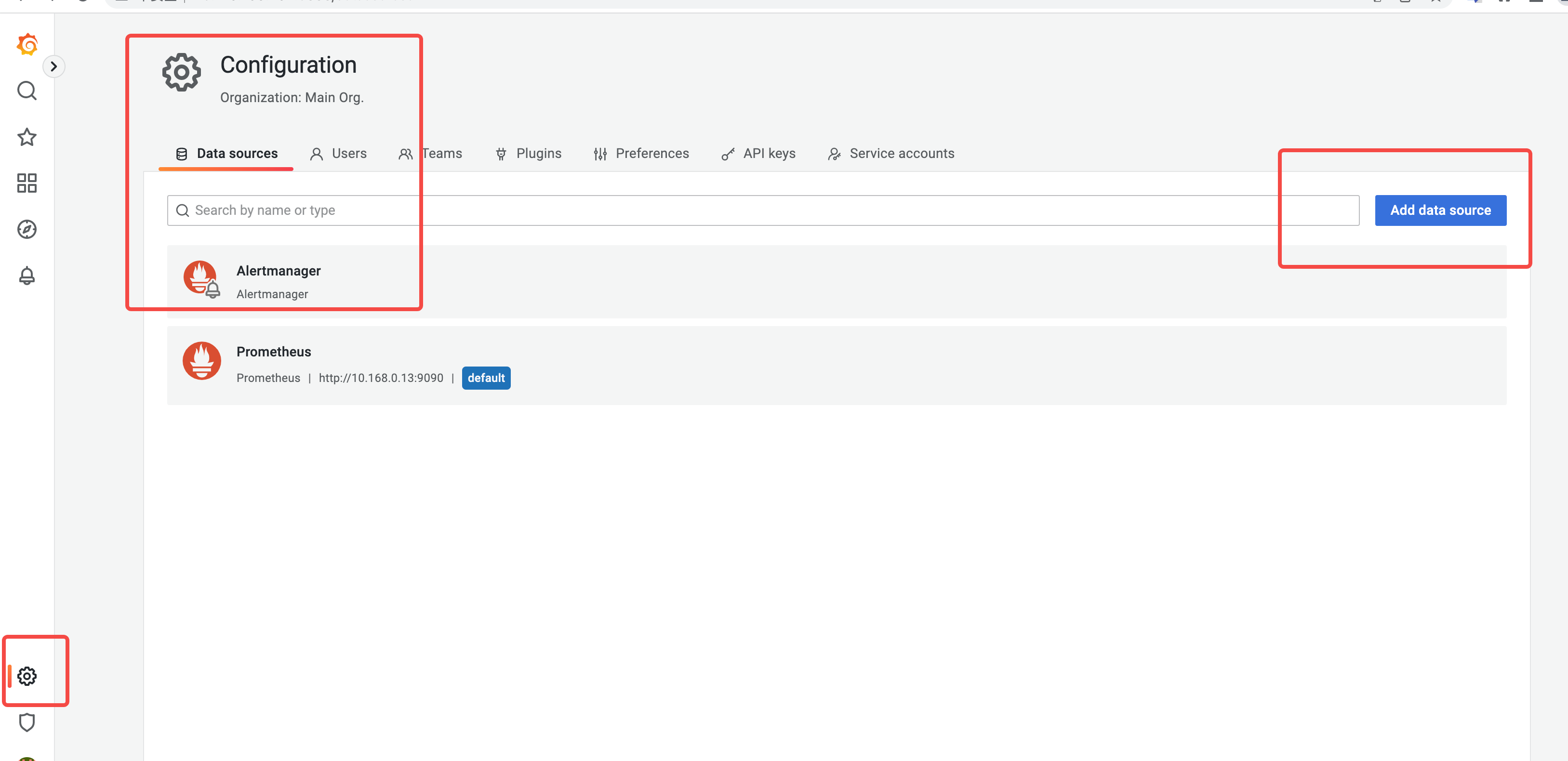Open Starred dashboards star icon
This screenshot has height=761, width=1568.
pyautogui.click(x=27, y=137)
